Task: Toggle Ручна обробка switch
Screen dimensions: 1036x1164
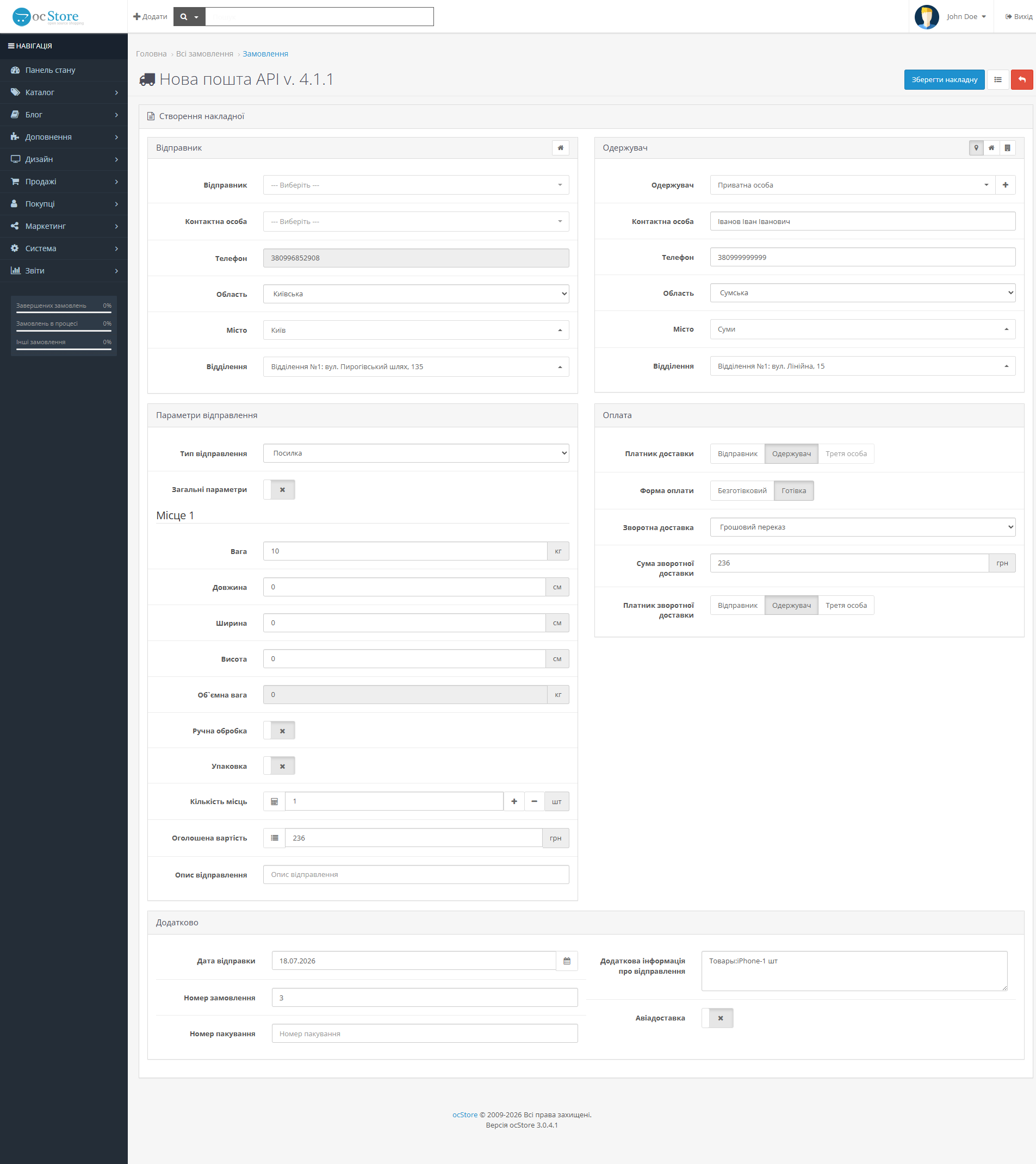Action: [279, 731]
